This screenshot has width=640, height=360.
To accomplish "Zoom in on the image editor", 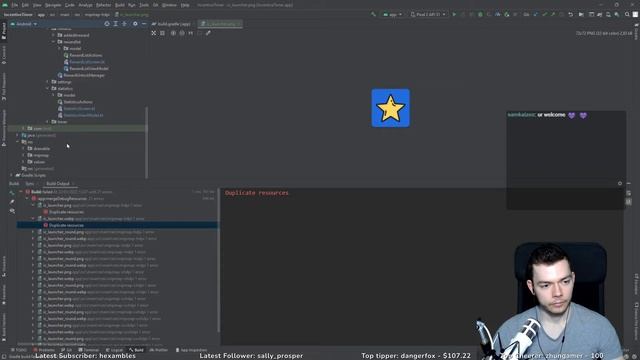I will pyautogui.click(x=173, y=33).
